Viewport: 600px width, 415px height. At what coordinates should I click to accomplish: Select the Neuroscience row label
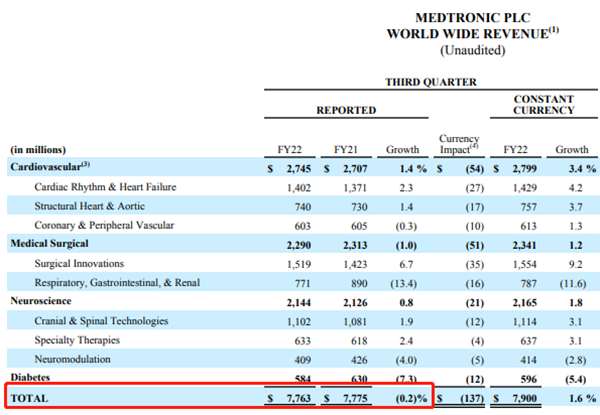click(41, 301)
